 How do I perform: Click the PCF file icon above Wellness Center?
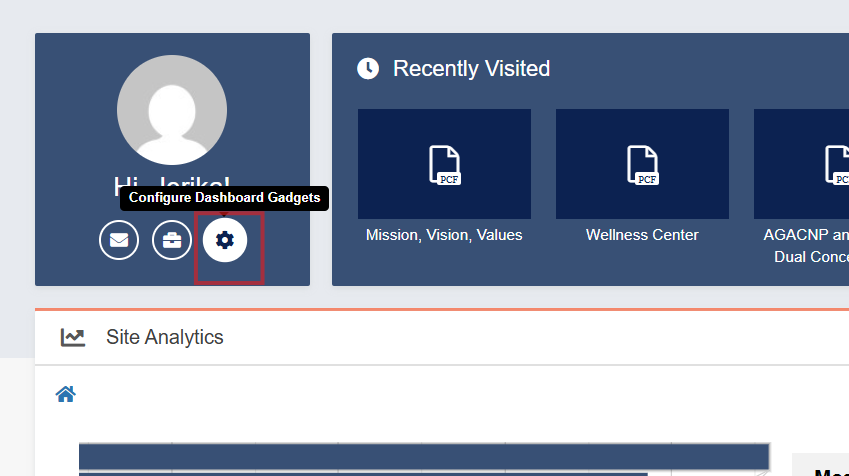click(642, 164)
